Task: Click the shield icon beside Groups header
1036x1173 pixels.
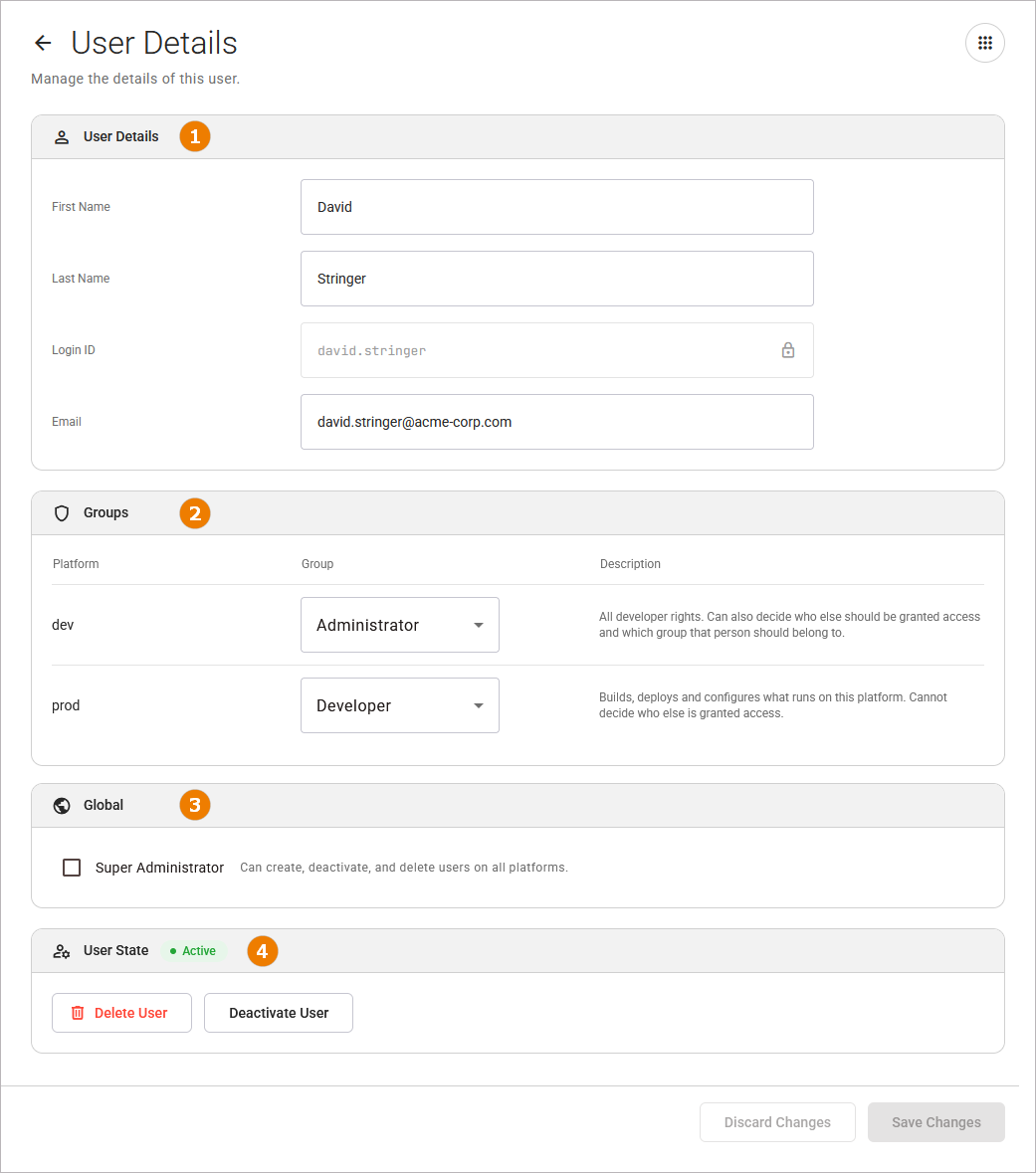Action: 62,513
